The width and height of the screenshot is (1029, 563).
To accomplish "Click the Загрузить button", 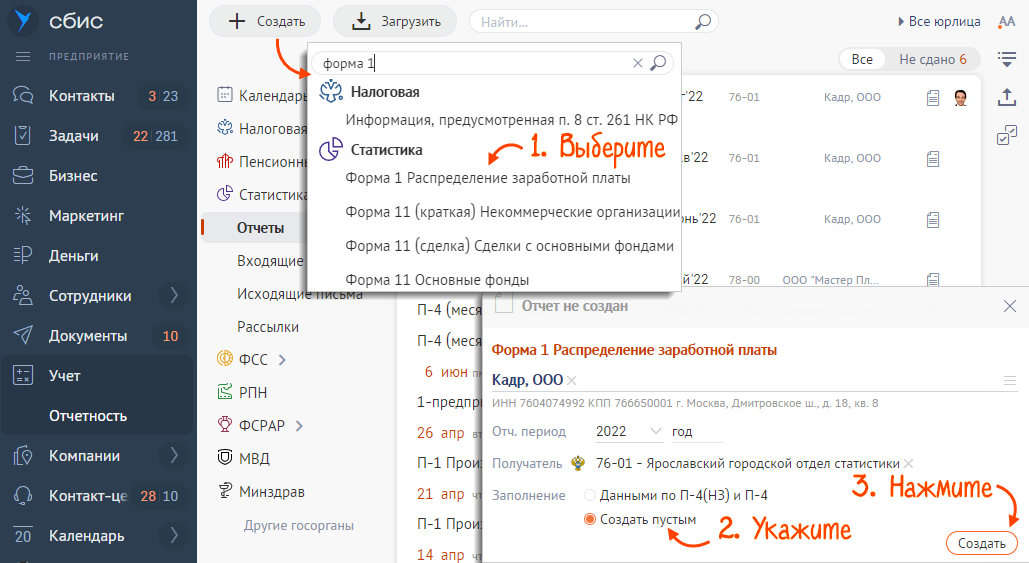I will tap(395, 22).
